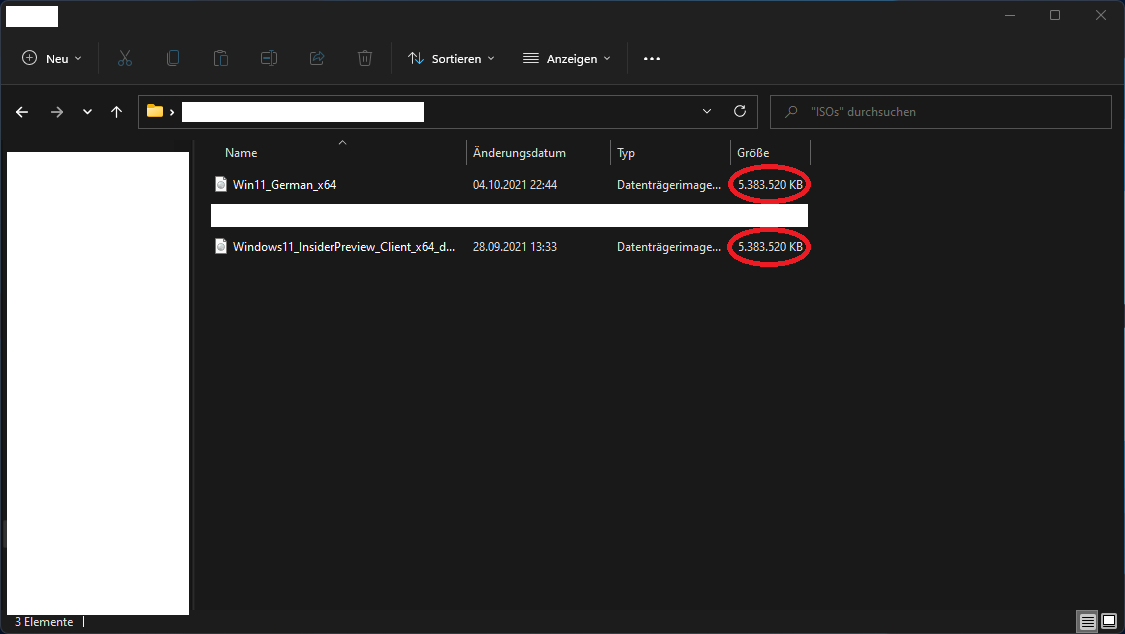This screenshot has height=634, width=1125.
Task: Sort by the Typ column header
Action: pos(626,153)
